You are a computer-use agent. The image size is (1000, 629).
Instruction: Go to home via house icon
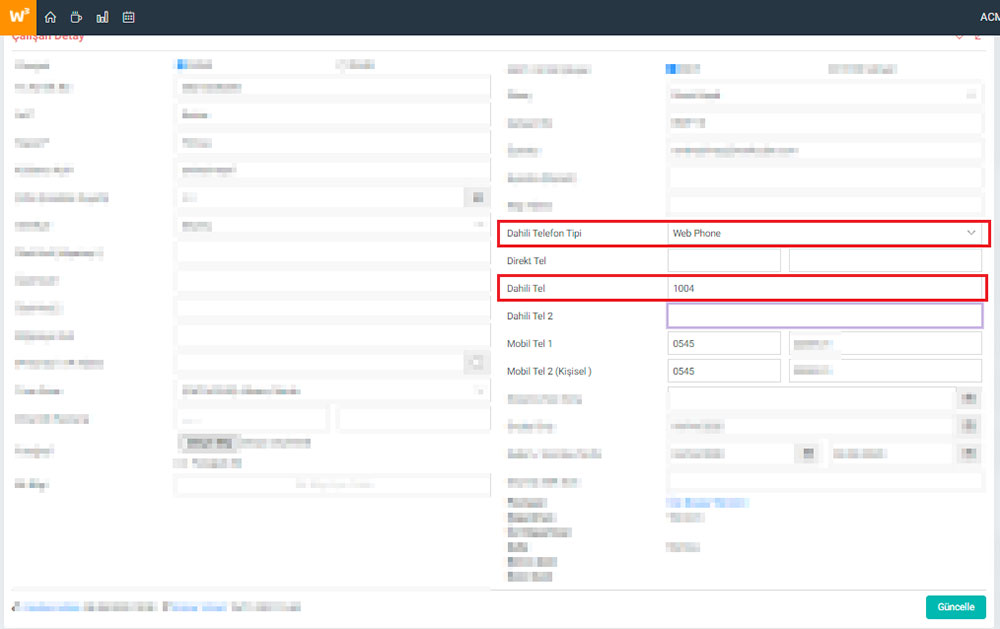[x=50, y=17]
